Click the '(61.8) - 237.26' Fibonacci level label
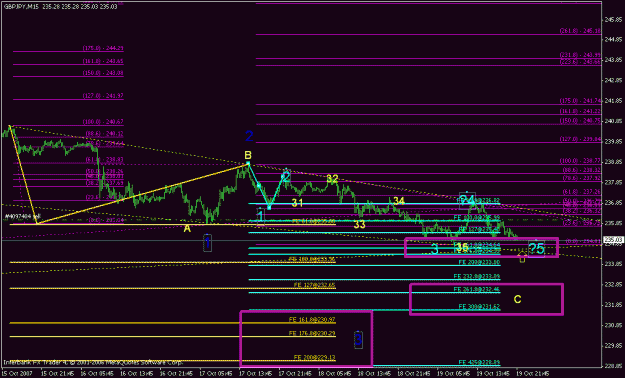625x378 pixels. [x=581, y=192]
